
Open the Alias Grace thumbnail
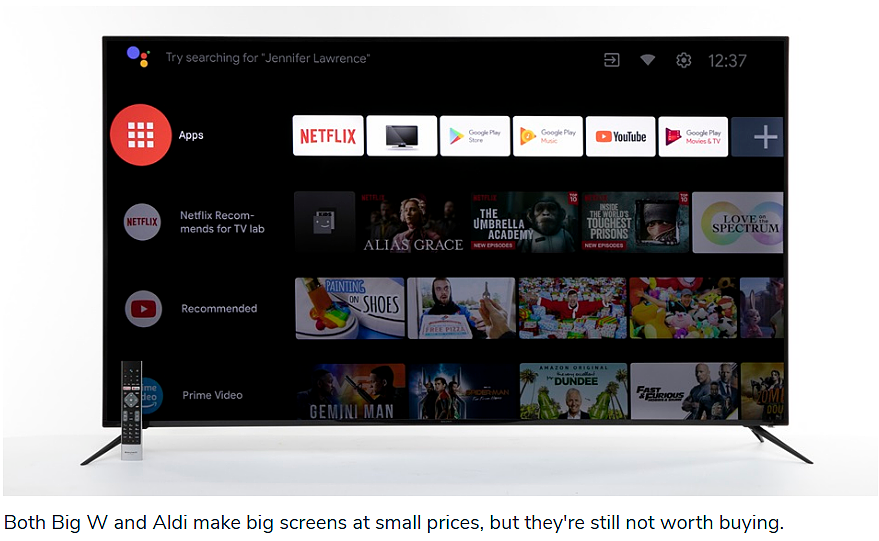click(413, 222)
